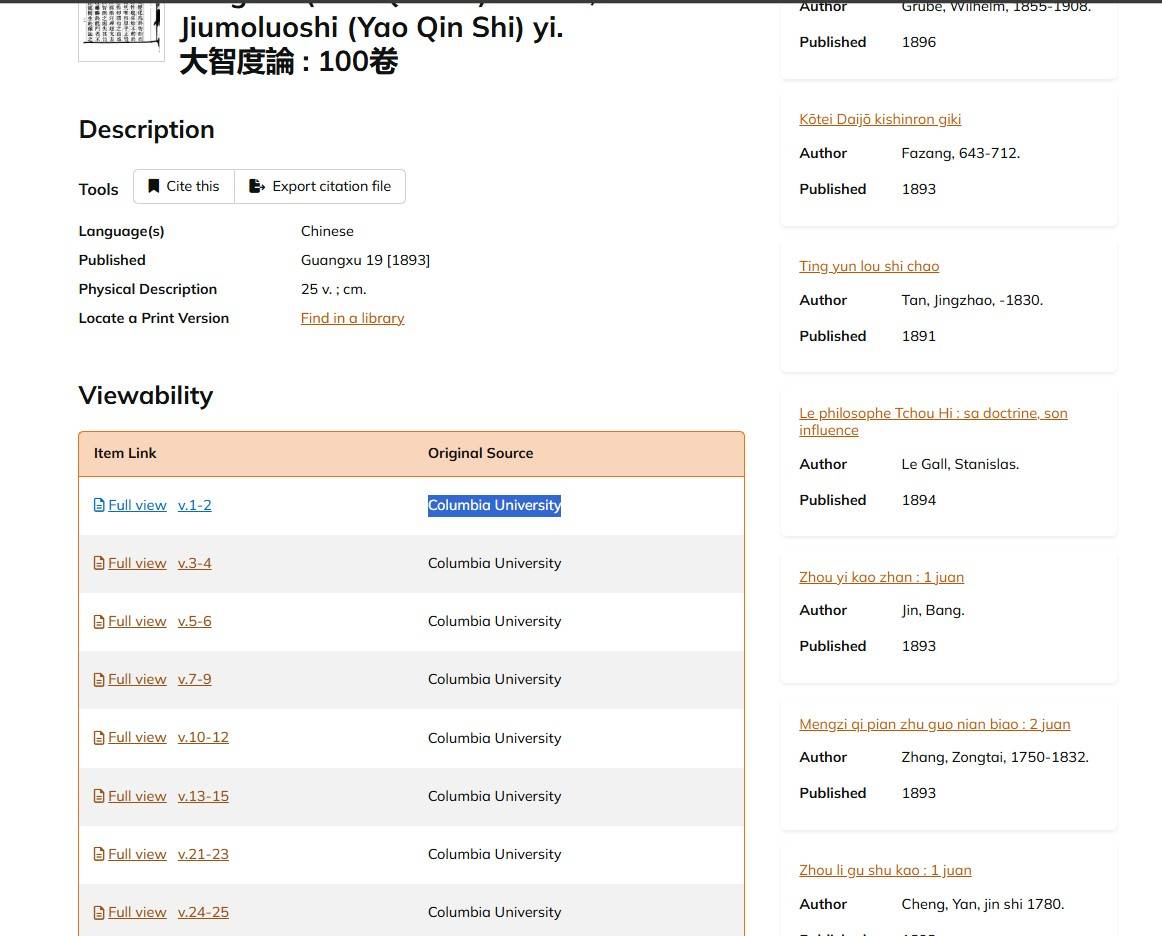Open the book cover thumbnail image
This screenshot has height=936, width=1162.
121,28
